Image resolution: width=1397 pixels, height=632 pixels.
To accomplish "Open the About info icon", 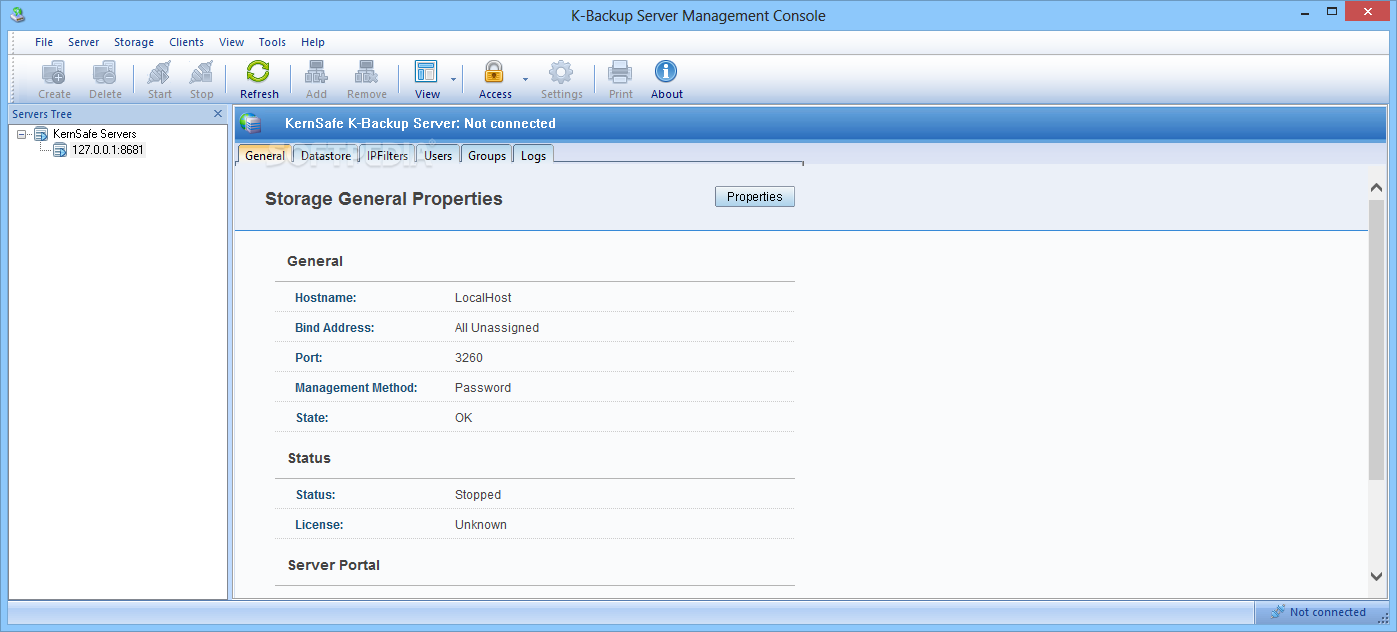I will tap(666, 73).
